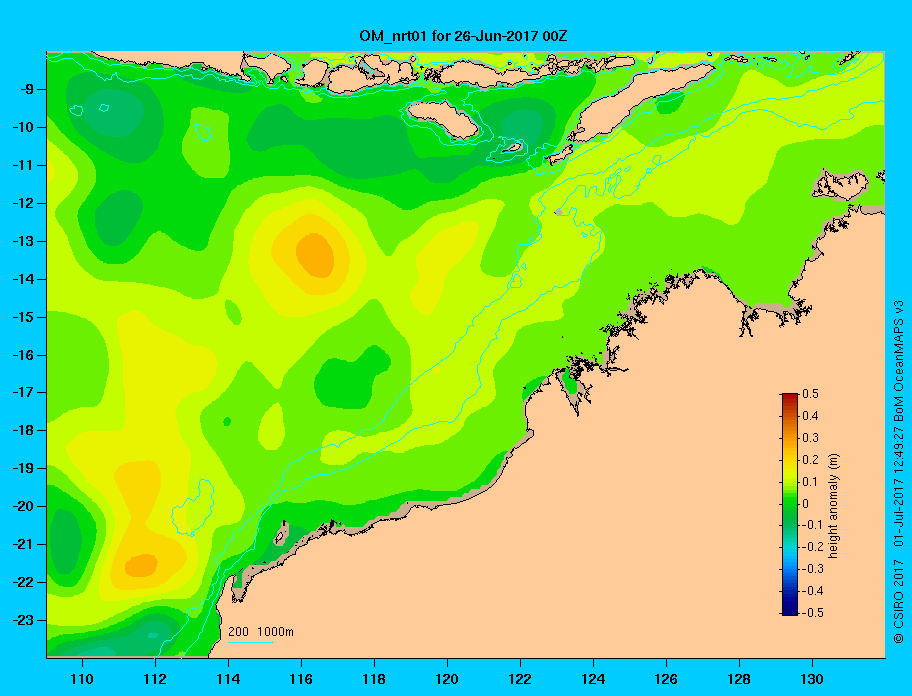Click colorbar tick label "-0.1"
The image size is (912, 696).
(813, 525)
